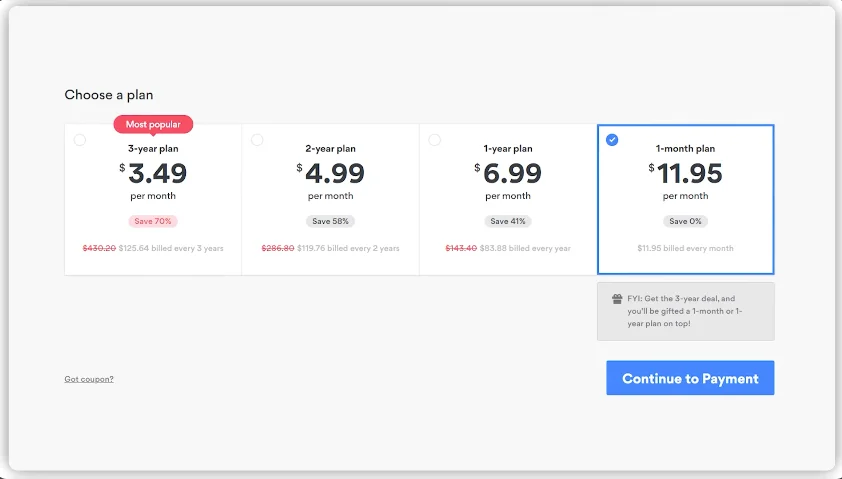Click the Save 0% label
842x479 pixels.
pyautogui.click(x=685, y=221)
